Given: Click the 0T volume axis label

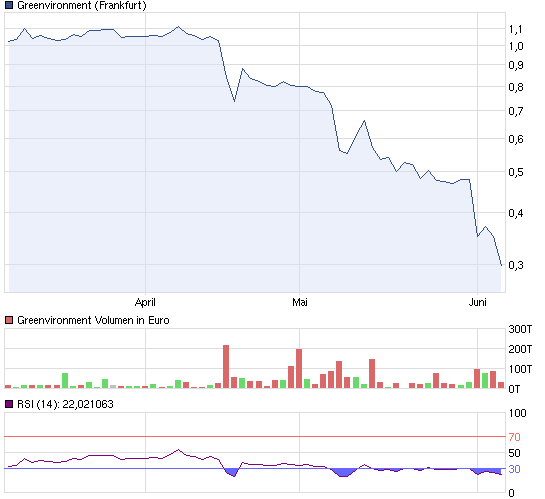Looking at the screenshot, I should (x=515, y=389).
